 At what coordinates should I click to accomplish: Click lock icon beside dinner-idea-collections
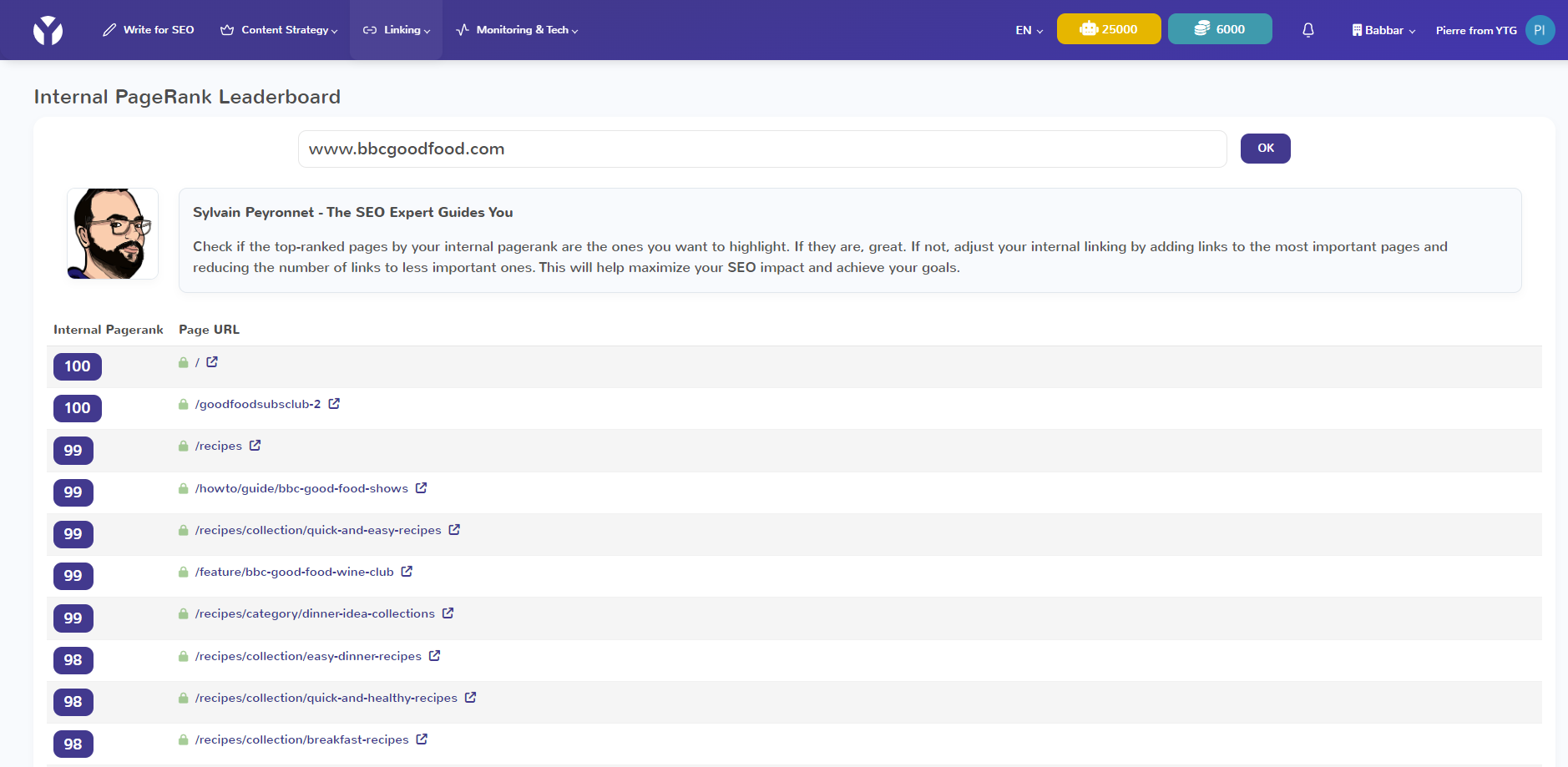point(183,613)
